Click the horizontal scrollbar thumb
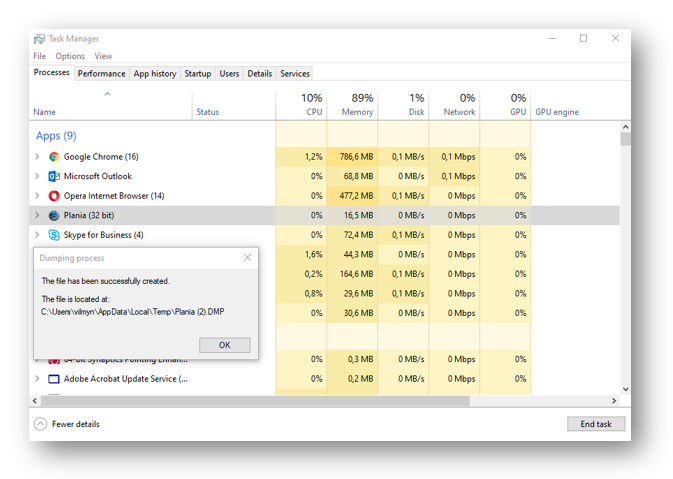Screen dimensions: 673x479 click(x=255, y=401)
